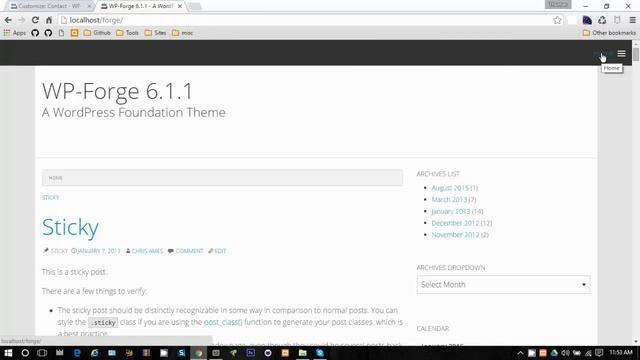Open the Select Month archives dropdown

[x=503, y=284]
